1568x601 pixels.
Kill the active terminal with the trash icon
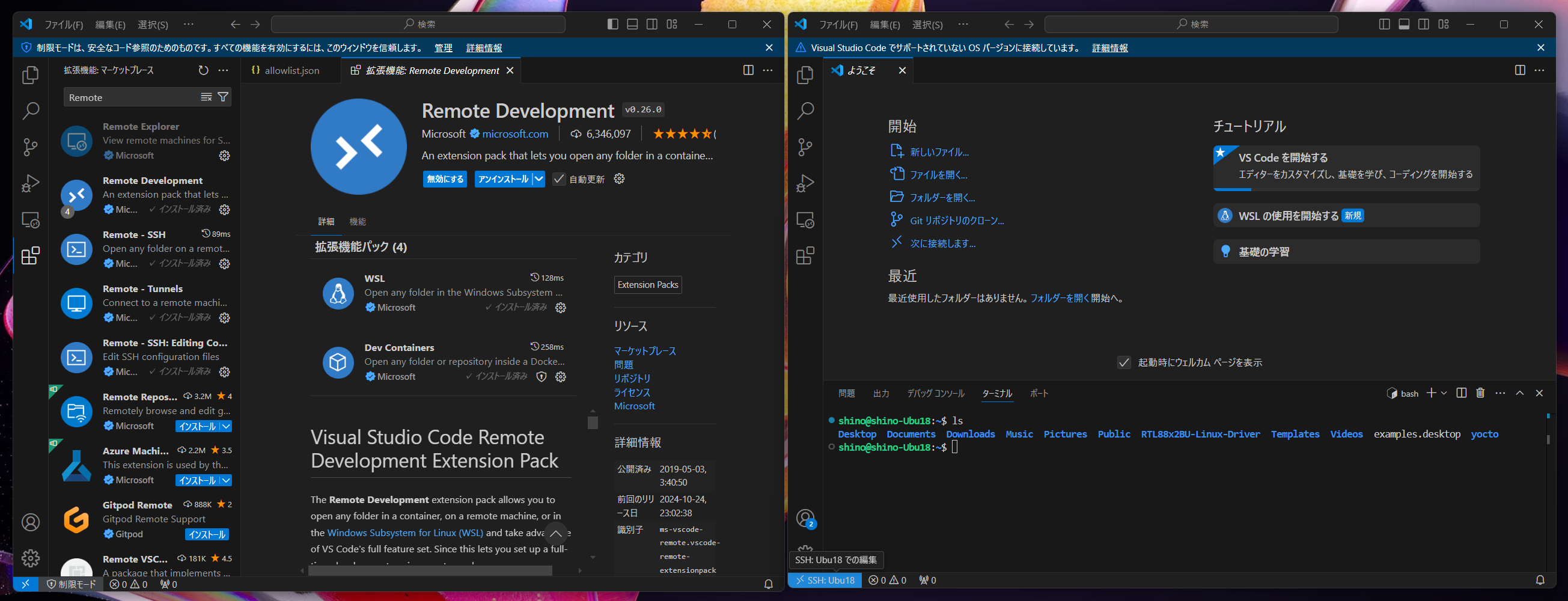(1480, 392)
